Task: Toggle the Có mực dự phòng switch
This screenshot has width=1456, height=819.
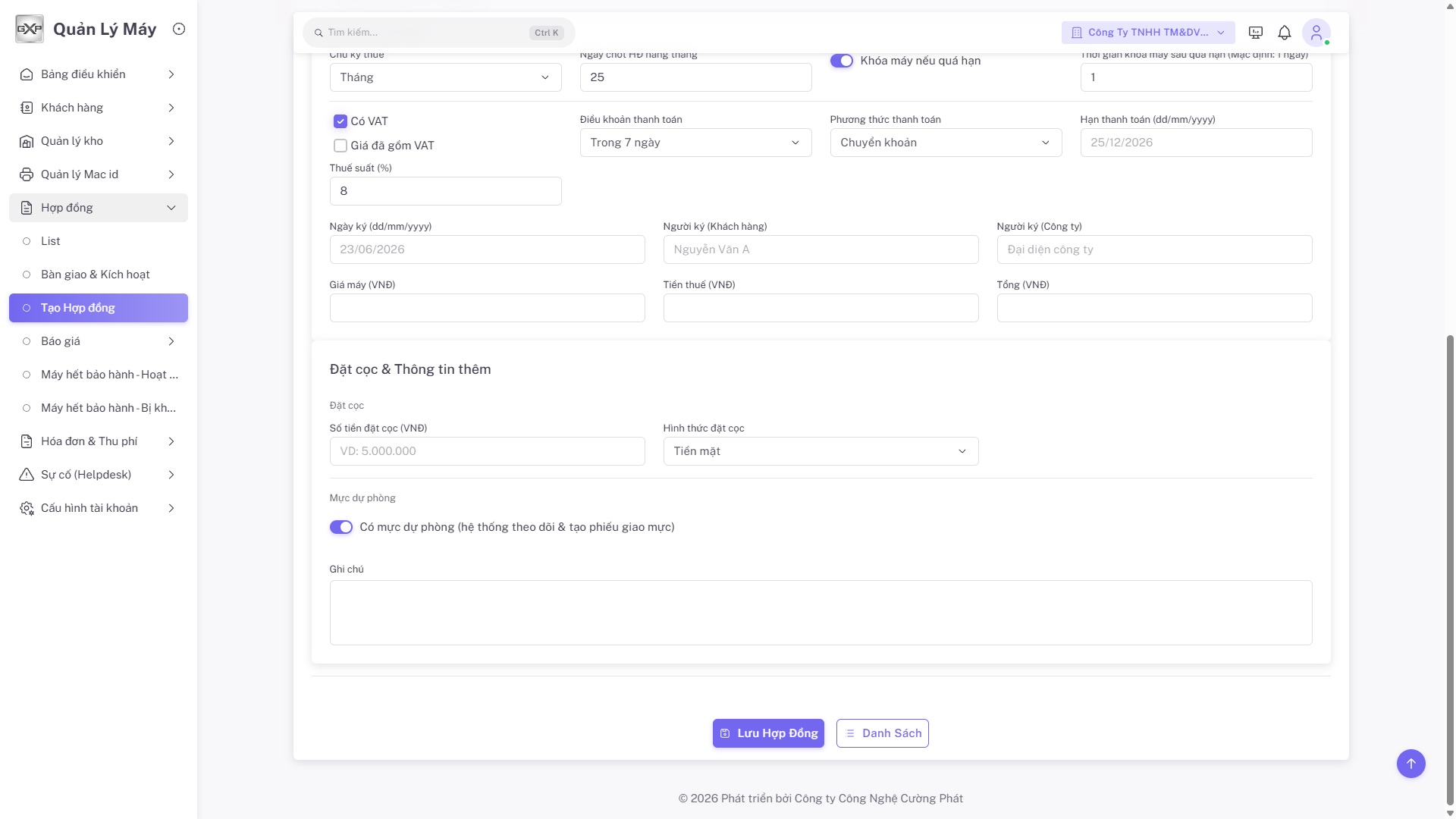Action: pos(341,527)
